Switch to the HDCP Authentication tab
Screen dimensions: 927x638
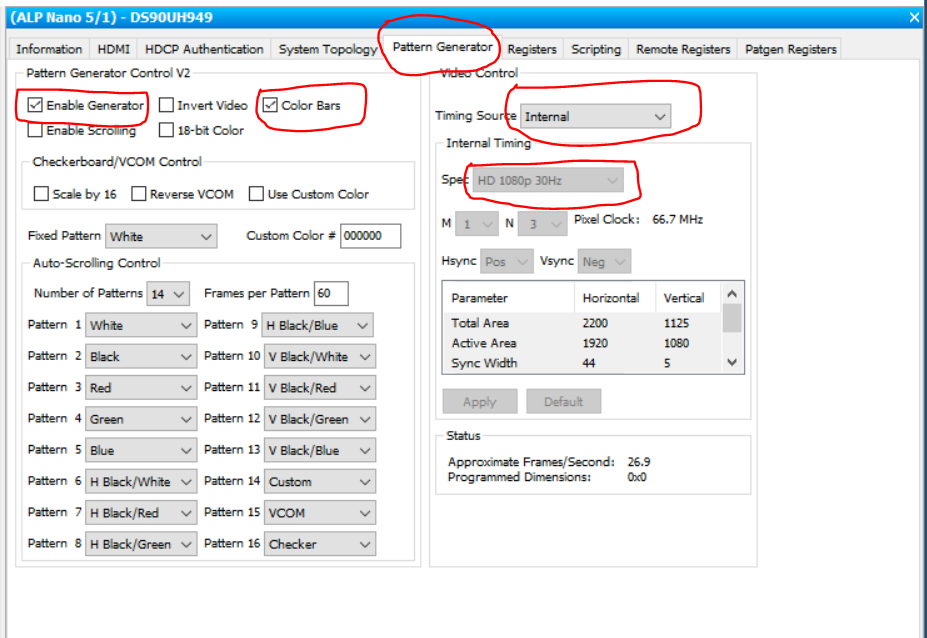pos(203,48)
